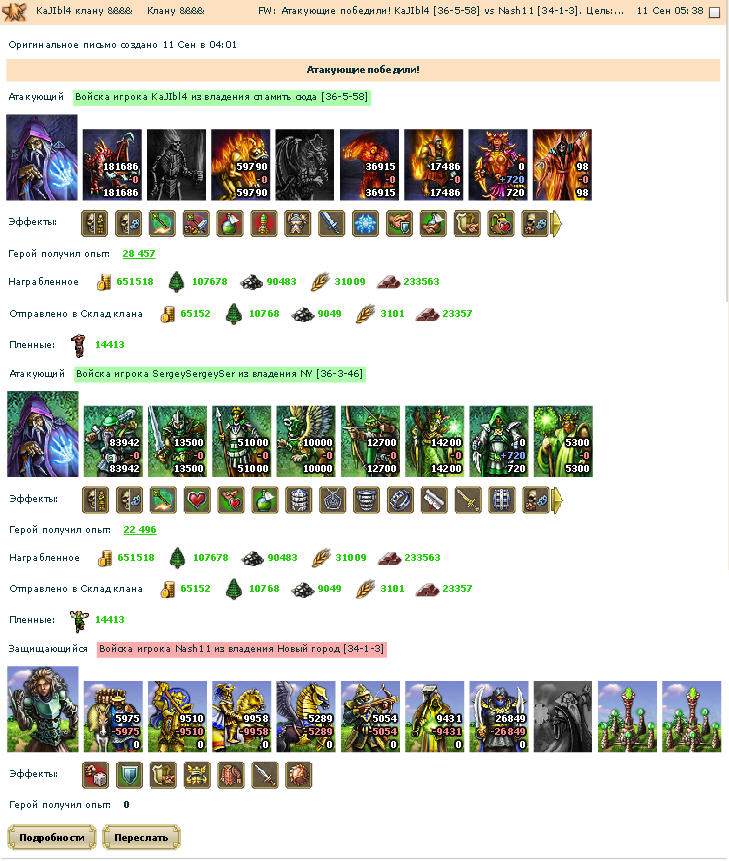The image size is (729, 861).
Task: Select the dice and fist effect icon
Action: (96, 775)
